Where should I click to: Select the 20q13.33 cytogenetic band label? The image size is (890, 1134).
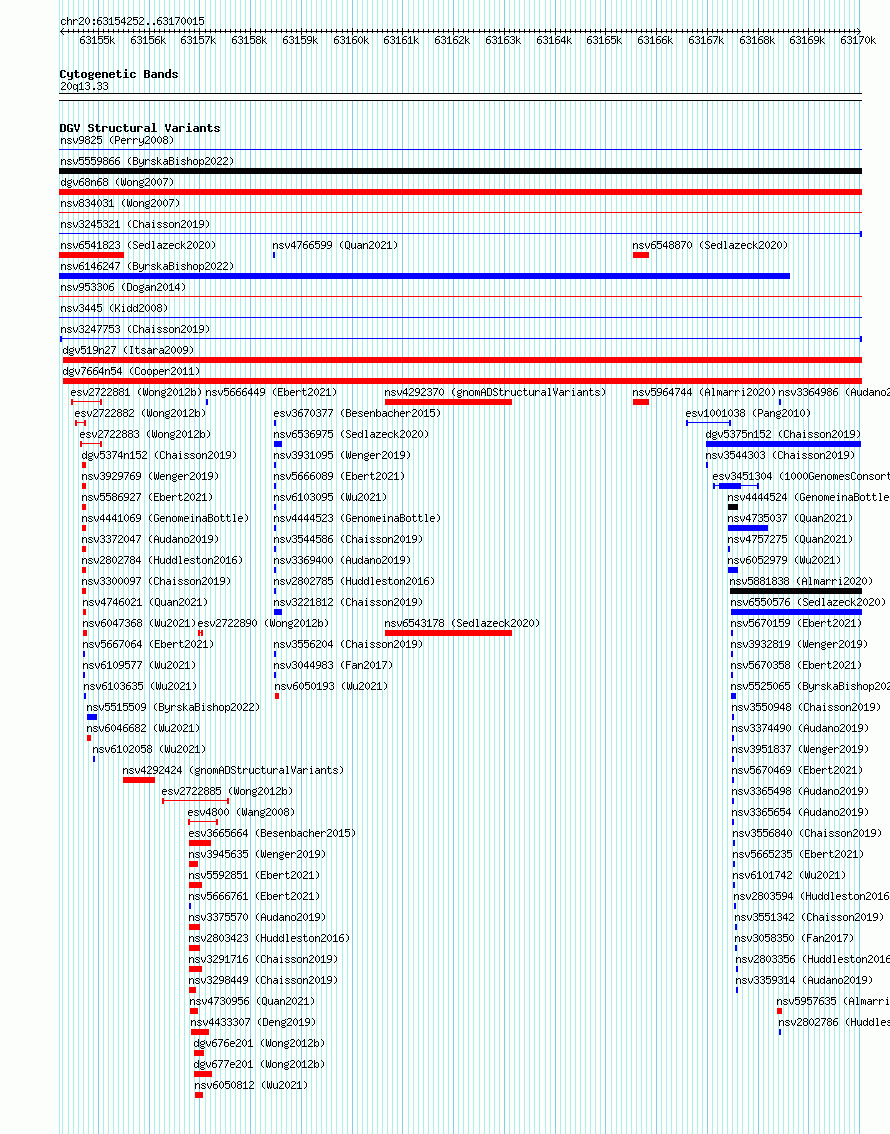pyautogui.click(x=85, y=86)
